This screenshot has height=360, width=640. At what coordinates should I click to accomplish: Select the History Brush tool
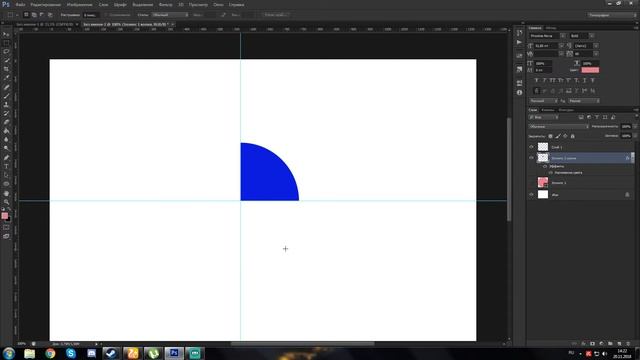coord(6,113)
